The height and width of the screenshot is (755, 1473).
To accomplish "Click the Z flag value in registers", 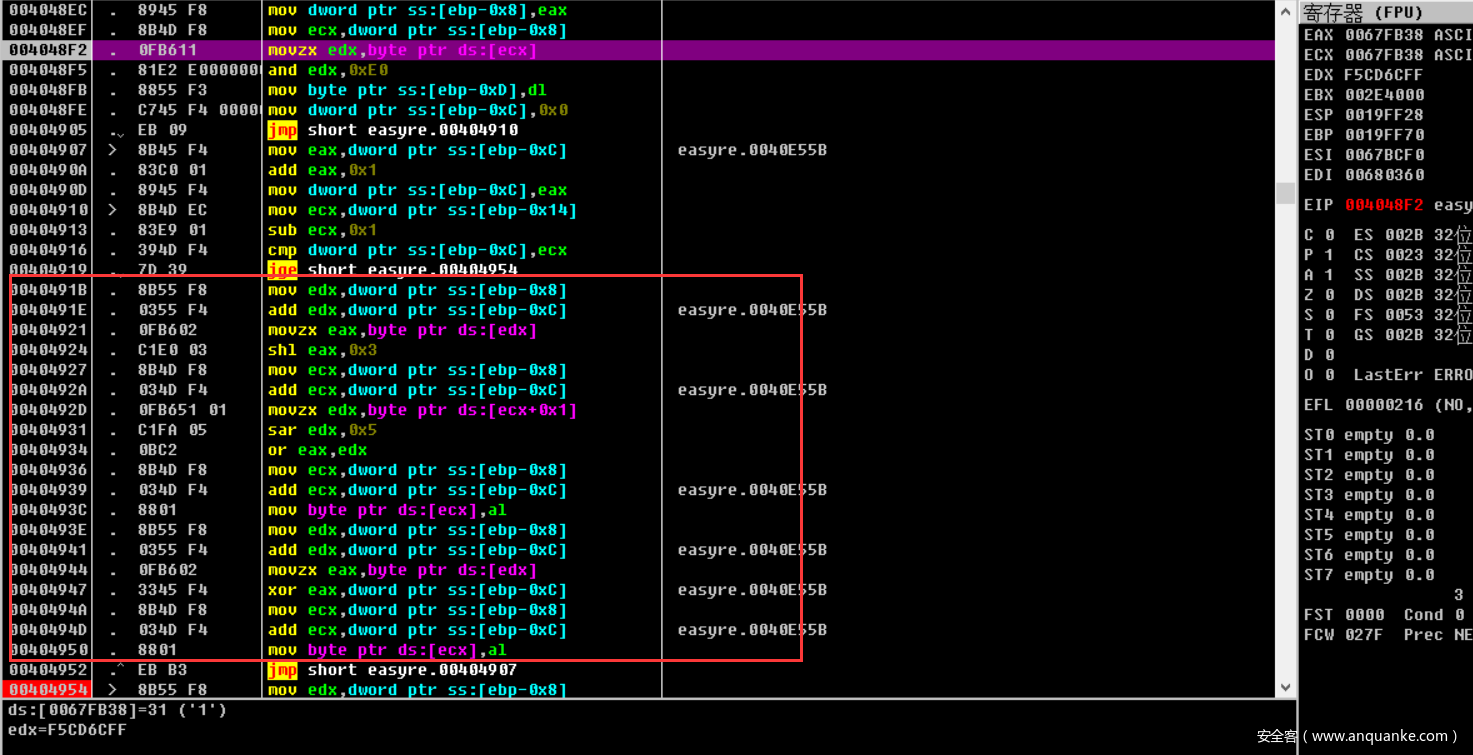I will [x=1330, y=295].
